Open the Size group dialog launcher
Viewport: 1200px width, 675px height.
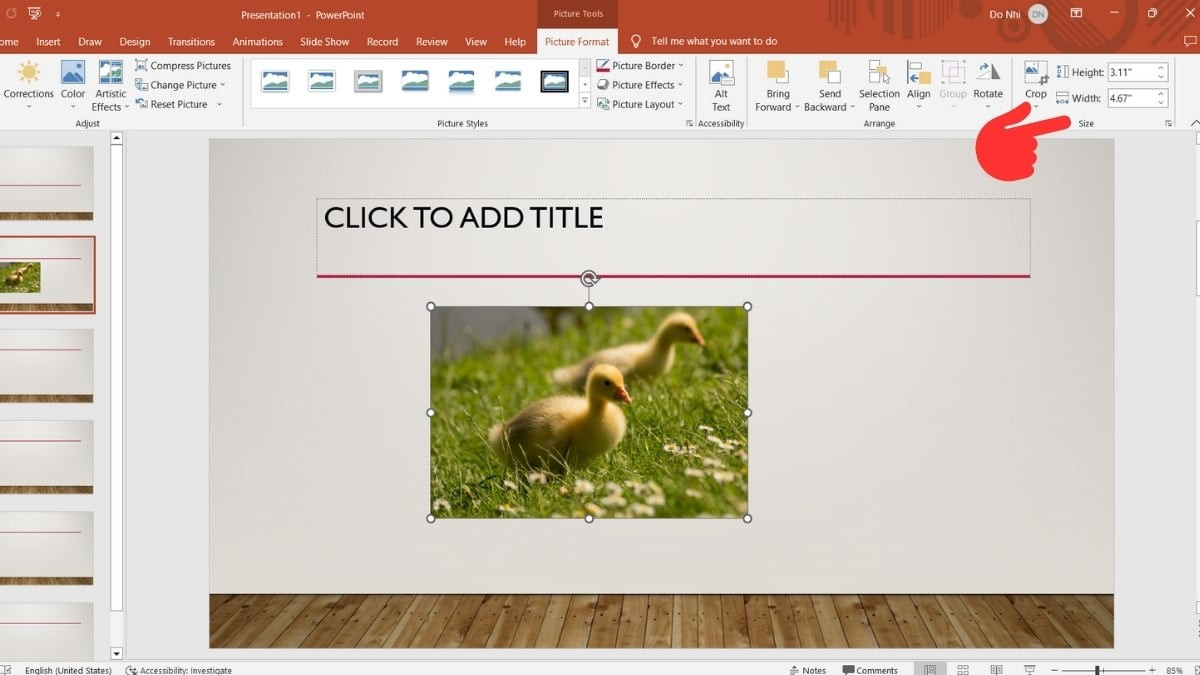1168,124
